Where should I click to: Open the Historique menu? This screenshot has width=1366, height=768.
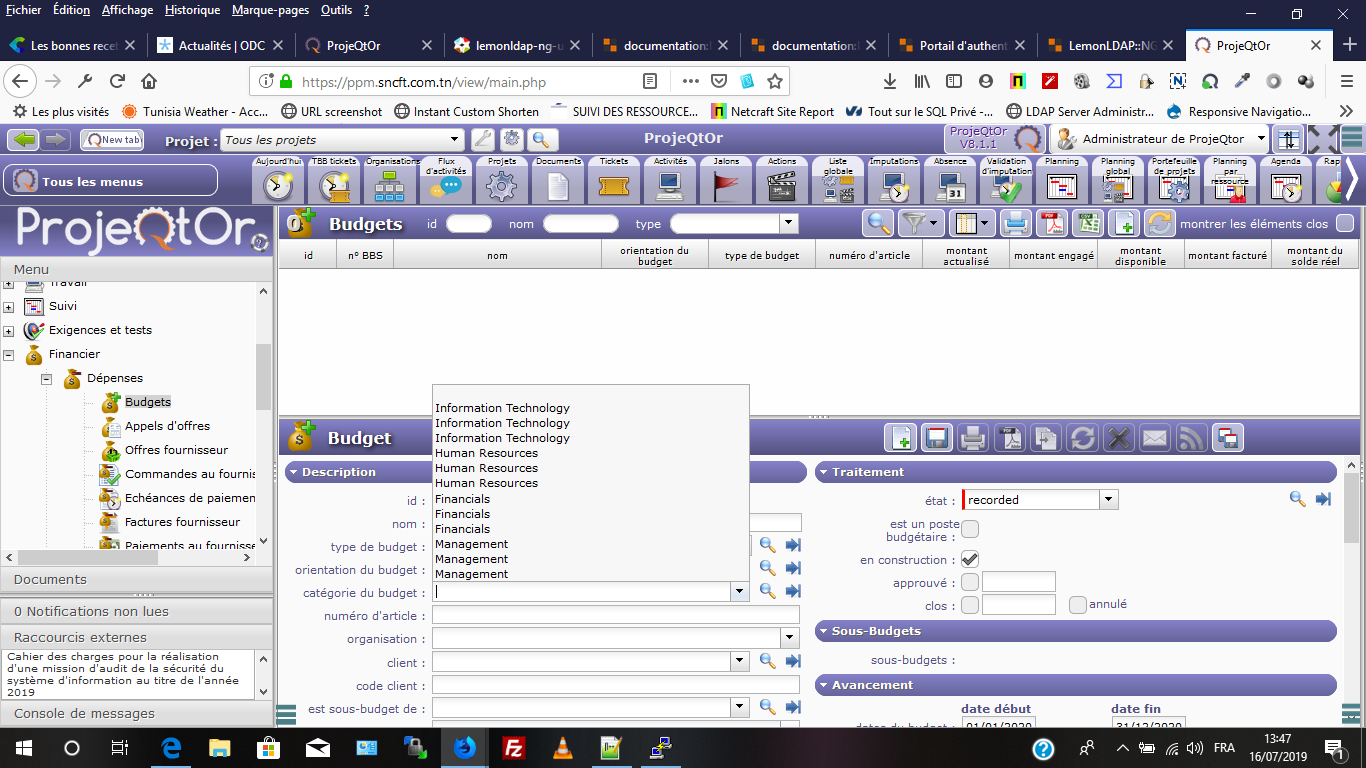[192, 10]
